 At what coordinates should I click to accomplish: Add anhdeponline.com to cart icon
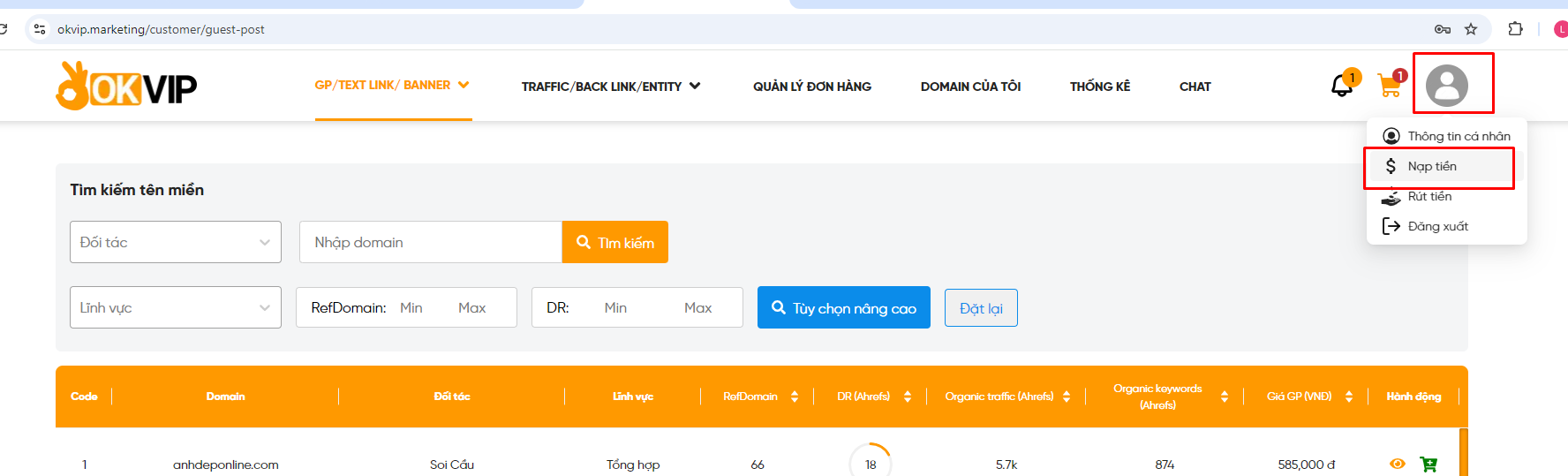[x=1428, y=465]
